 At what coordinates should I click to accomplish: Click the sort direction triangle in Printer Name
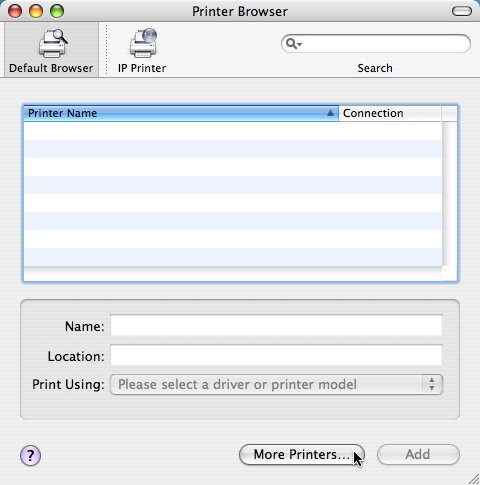330,113
